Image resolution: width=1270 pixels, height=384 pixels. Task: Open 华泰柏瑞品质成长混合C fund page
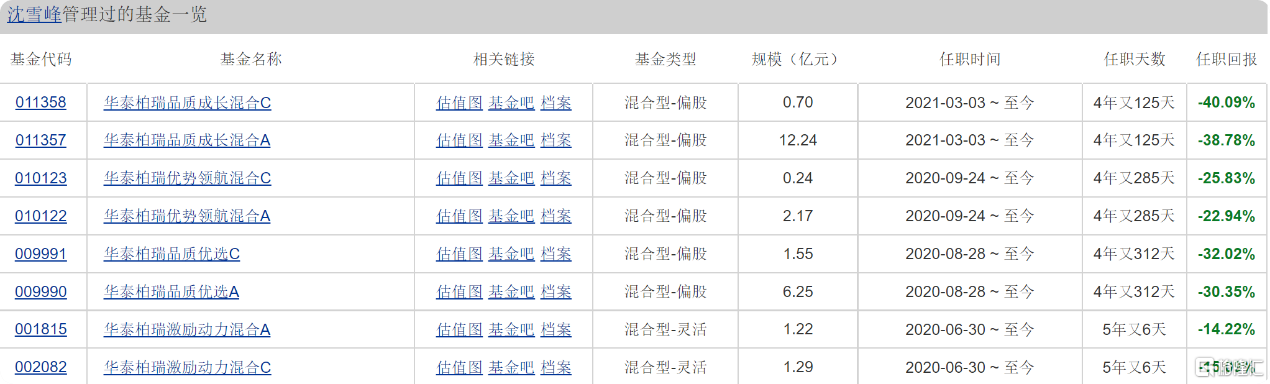pyautogui.click(x=187, y=102)
